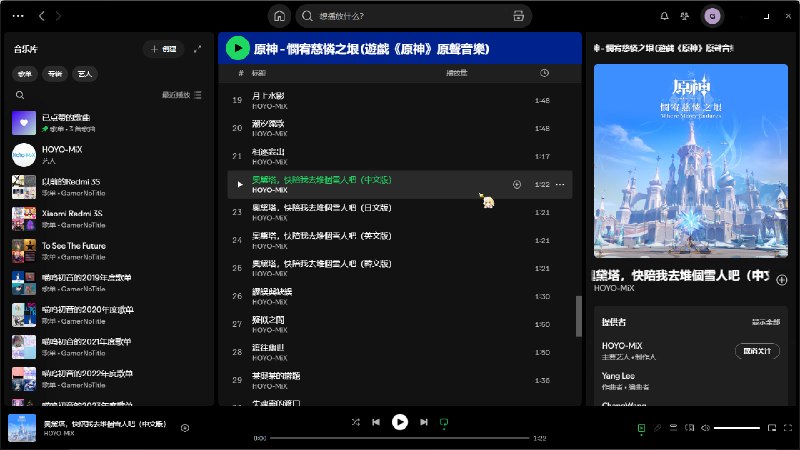This screenshot has height=450, width=800.
Task: Expand the library panel to full view
Action: click(197, 49)
